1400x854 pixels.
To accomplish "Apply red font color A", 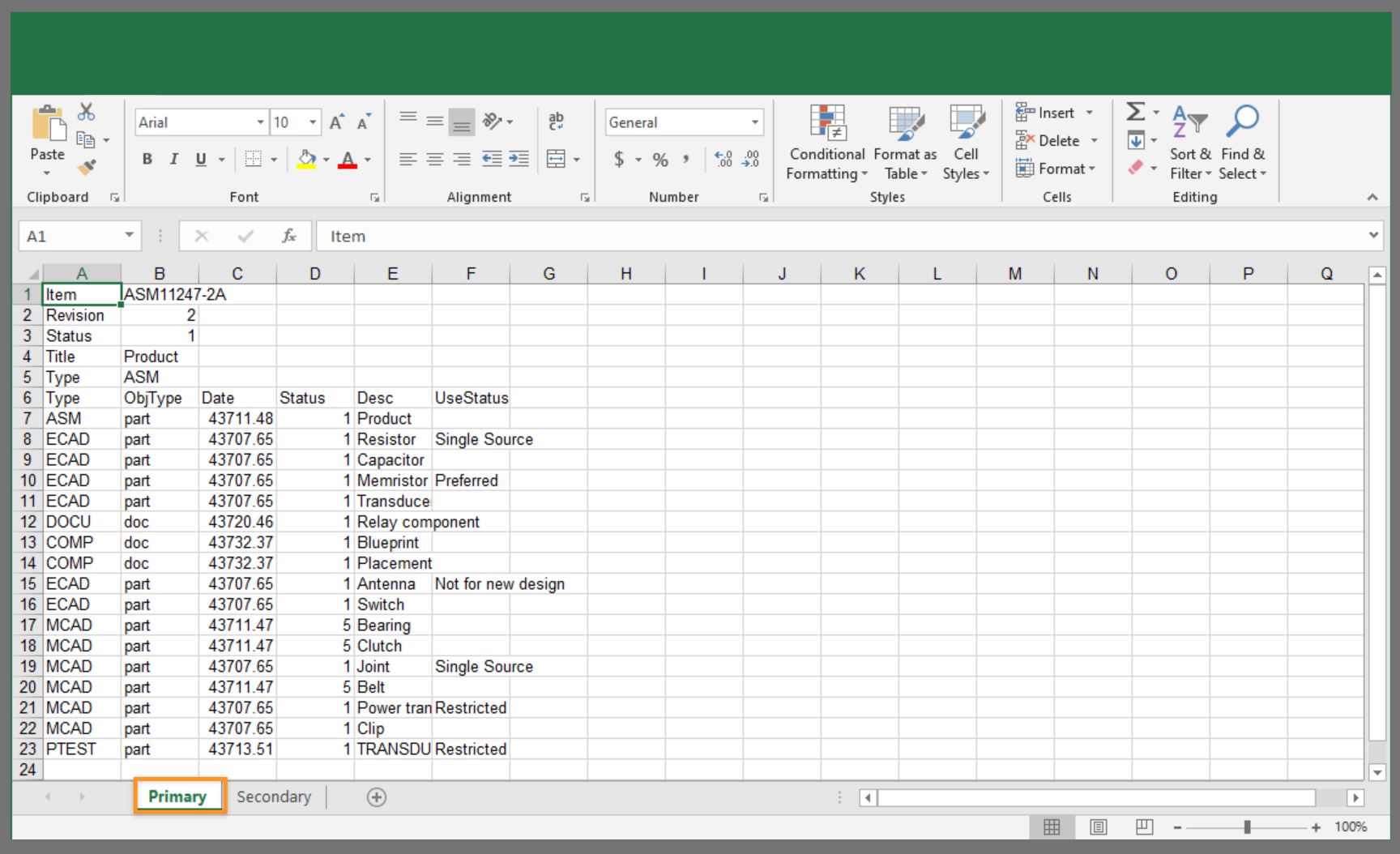I will pyautogui.click(x=348, y=159).
